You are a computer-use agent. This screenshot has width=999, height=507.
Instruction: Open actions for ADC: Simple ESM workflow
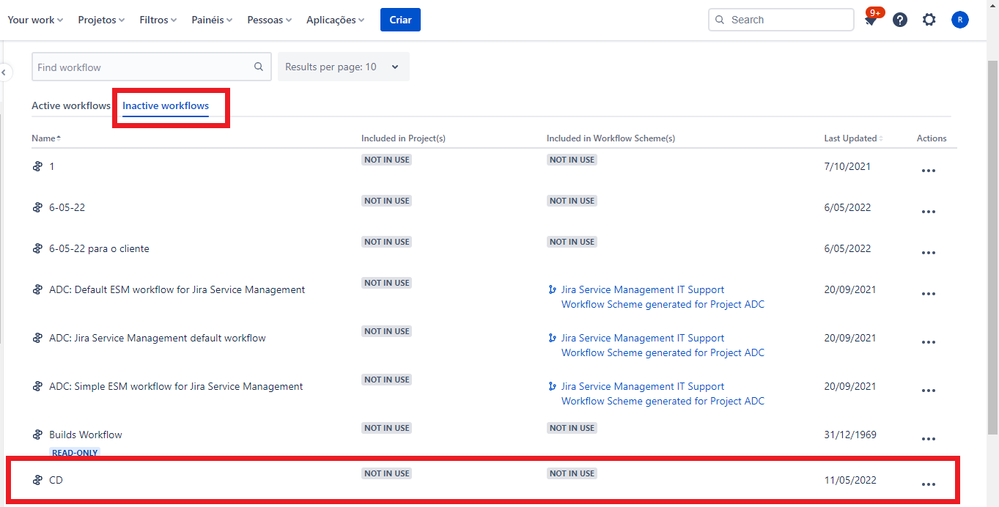(928, 390)
